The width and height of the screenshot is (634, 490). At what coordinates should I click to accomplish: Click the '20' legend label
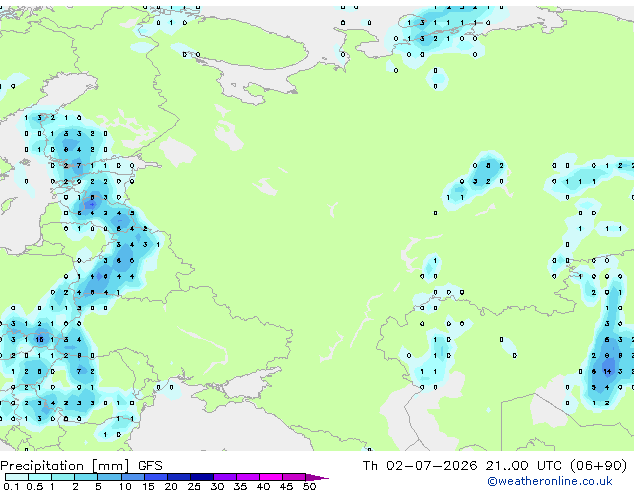171,486
